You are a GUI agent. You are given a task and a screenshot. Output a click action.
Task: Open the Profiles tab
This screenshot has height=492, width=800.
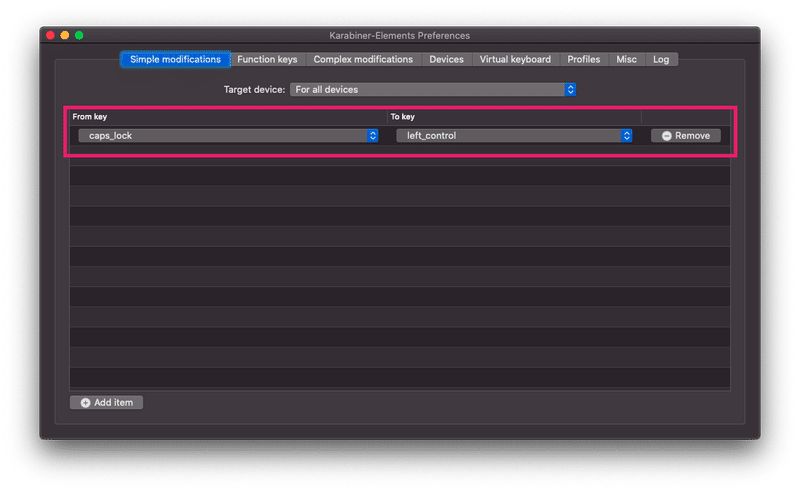point(584,59)
